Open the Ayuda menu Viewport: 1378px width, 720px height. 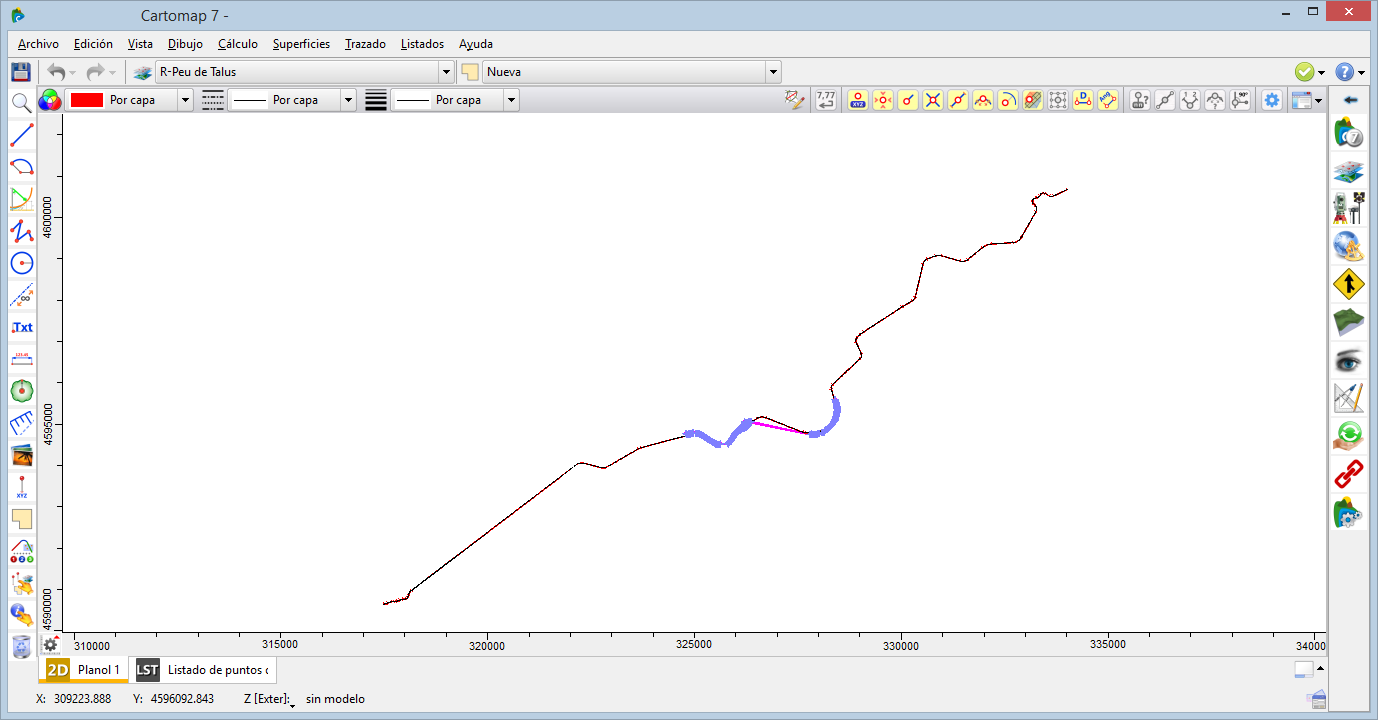[x=476, y=44]
